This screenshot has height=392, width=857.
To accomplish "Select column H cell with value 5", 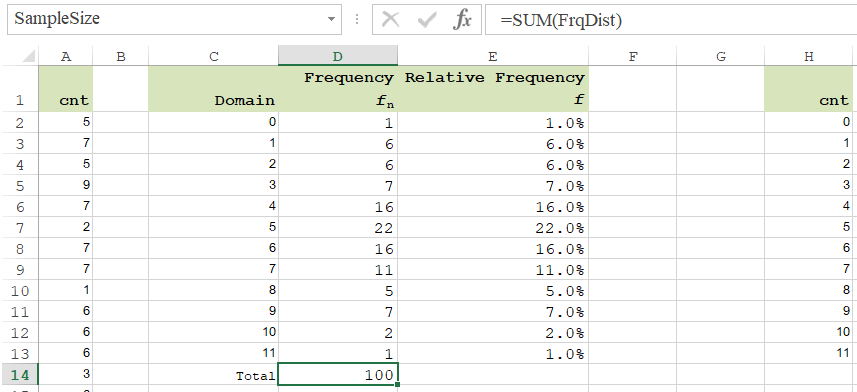I will pyautogui.click(x=809, y=227).
